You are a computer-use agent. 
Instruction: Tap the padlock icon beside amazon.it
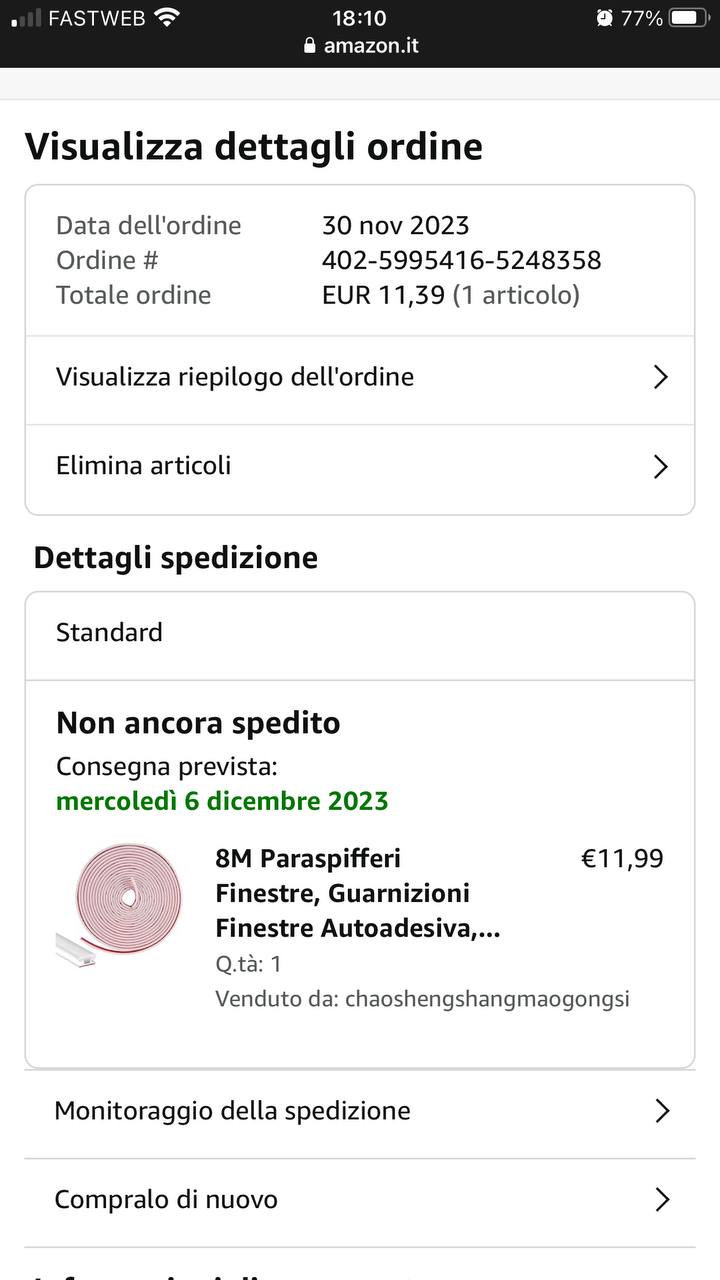[309, 46]
